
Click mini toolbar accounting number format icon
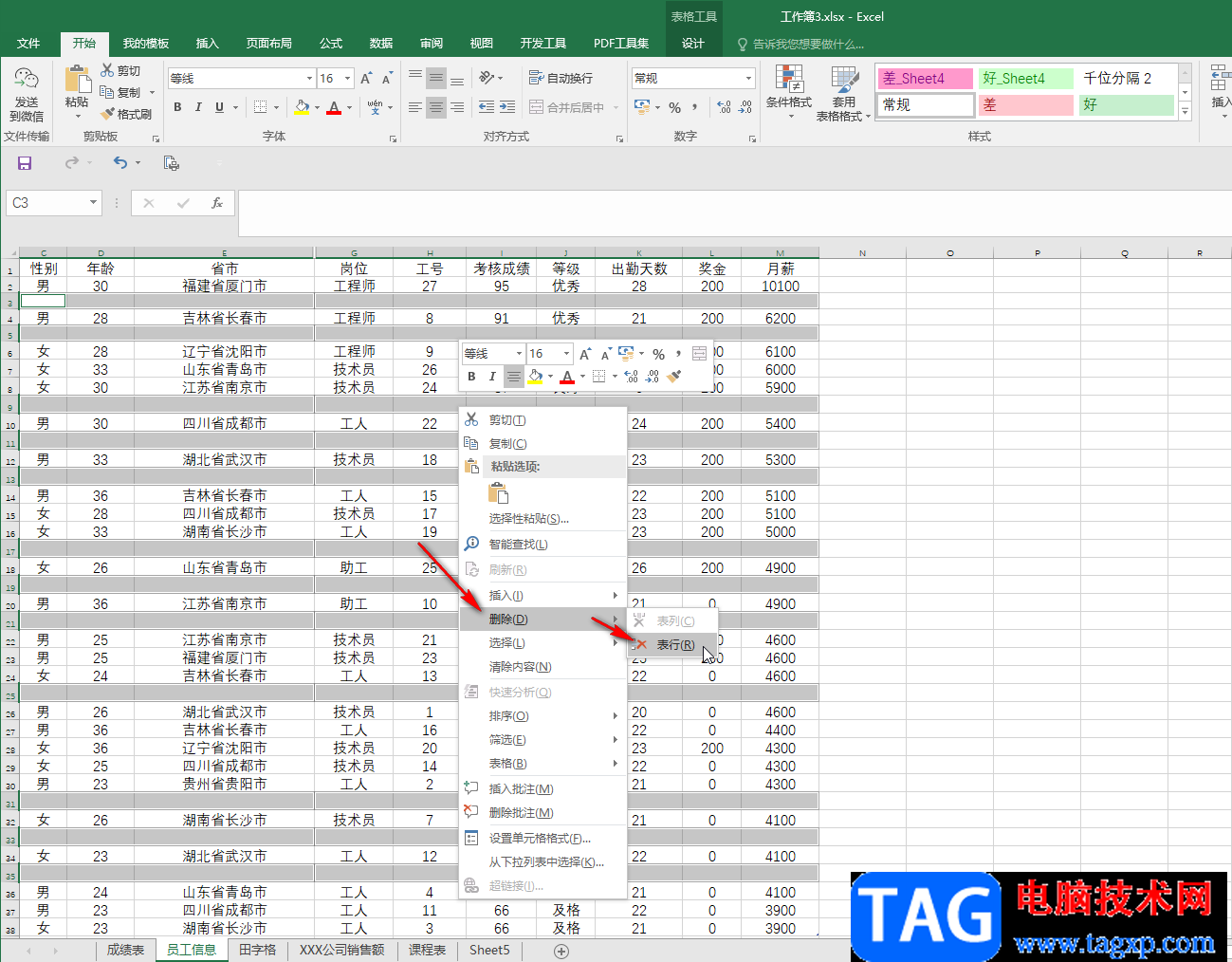pyautogui.click(x=625, y=353)
